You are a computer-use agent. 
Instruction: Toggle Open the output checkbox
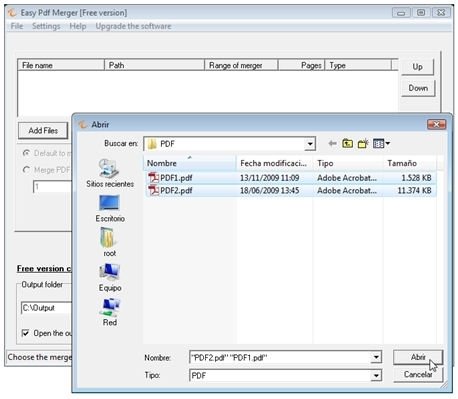(x=25, y=333)
